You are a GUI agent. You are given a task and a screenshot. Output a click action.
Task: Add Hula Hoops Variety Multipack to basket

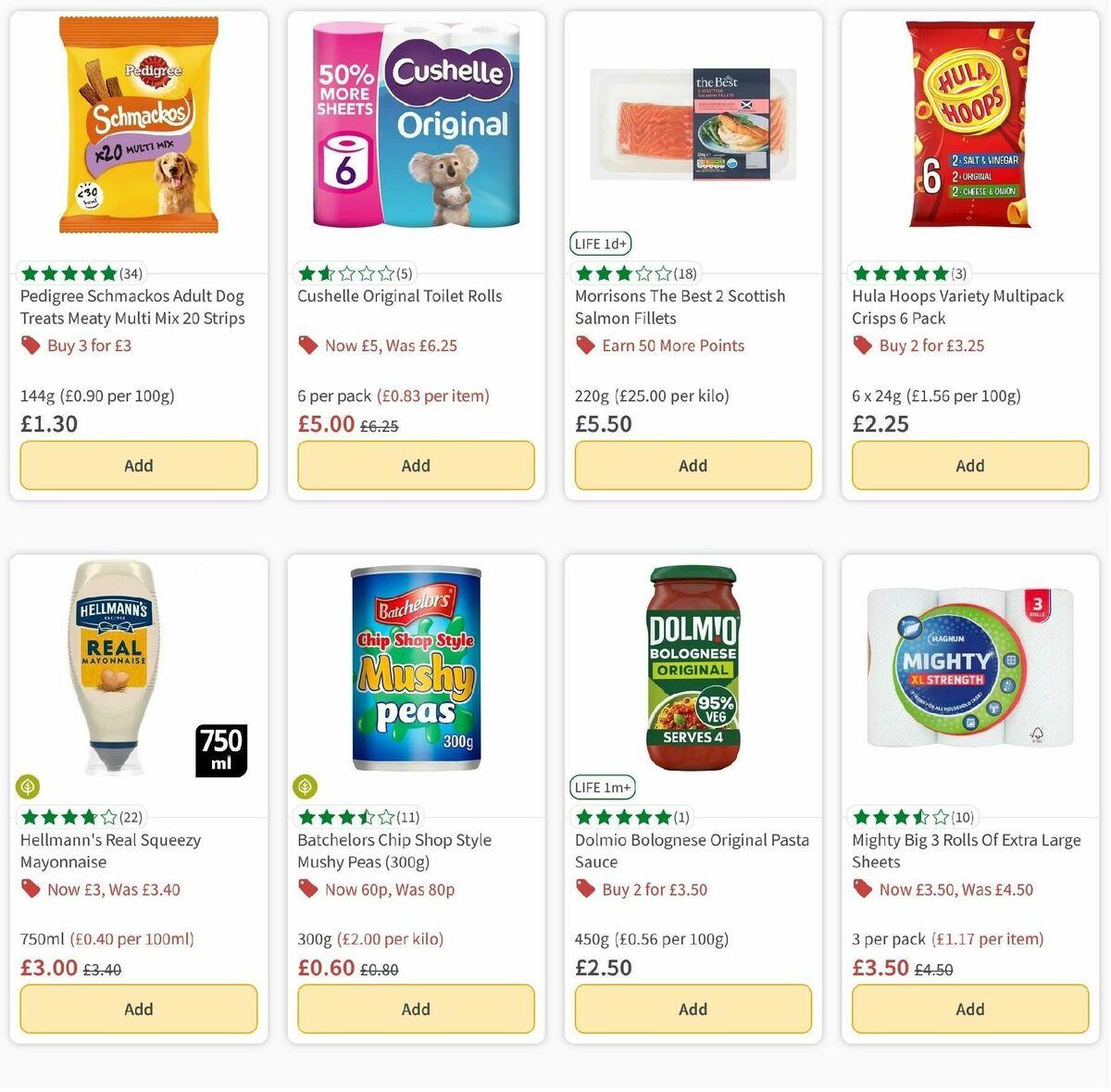point(969,465)
